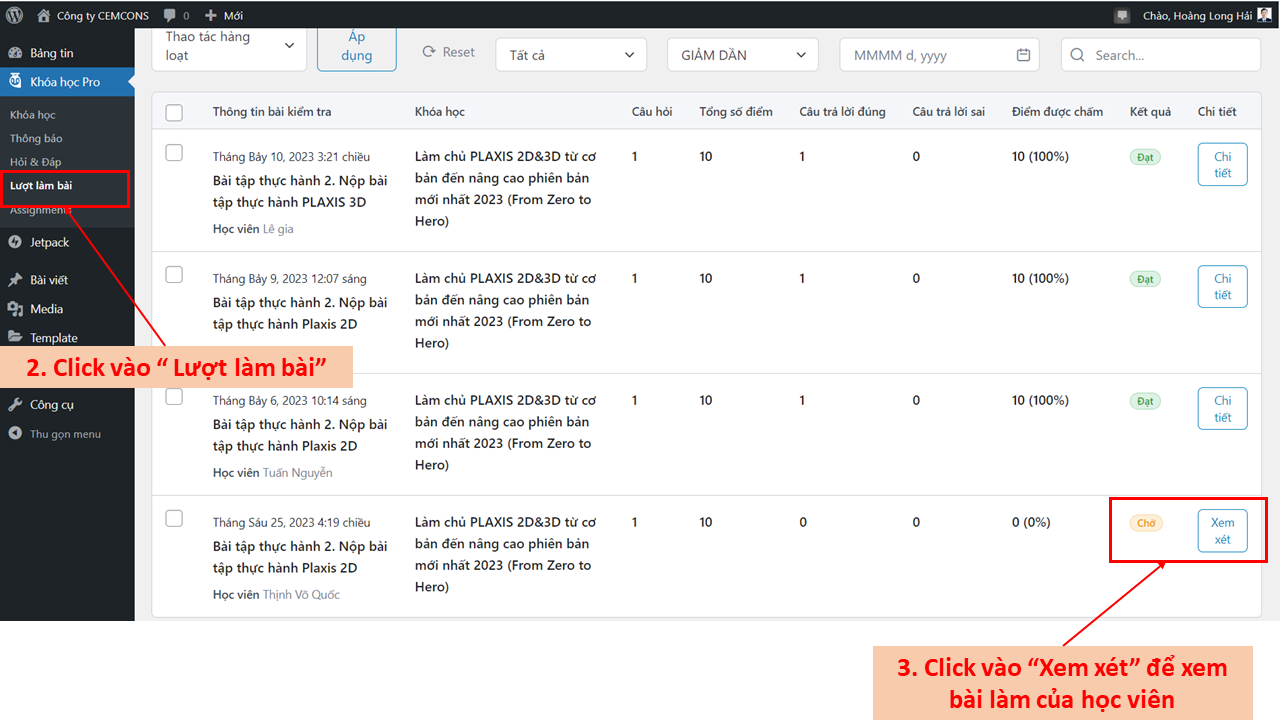
Task: Click the Thu gọn menu collapse icon
Action: (x=15, y=434)
